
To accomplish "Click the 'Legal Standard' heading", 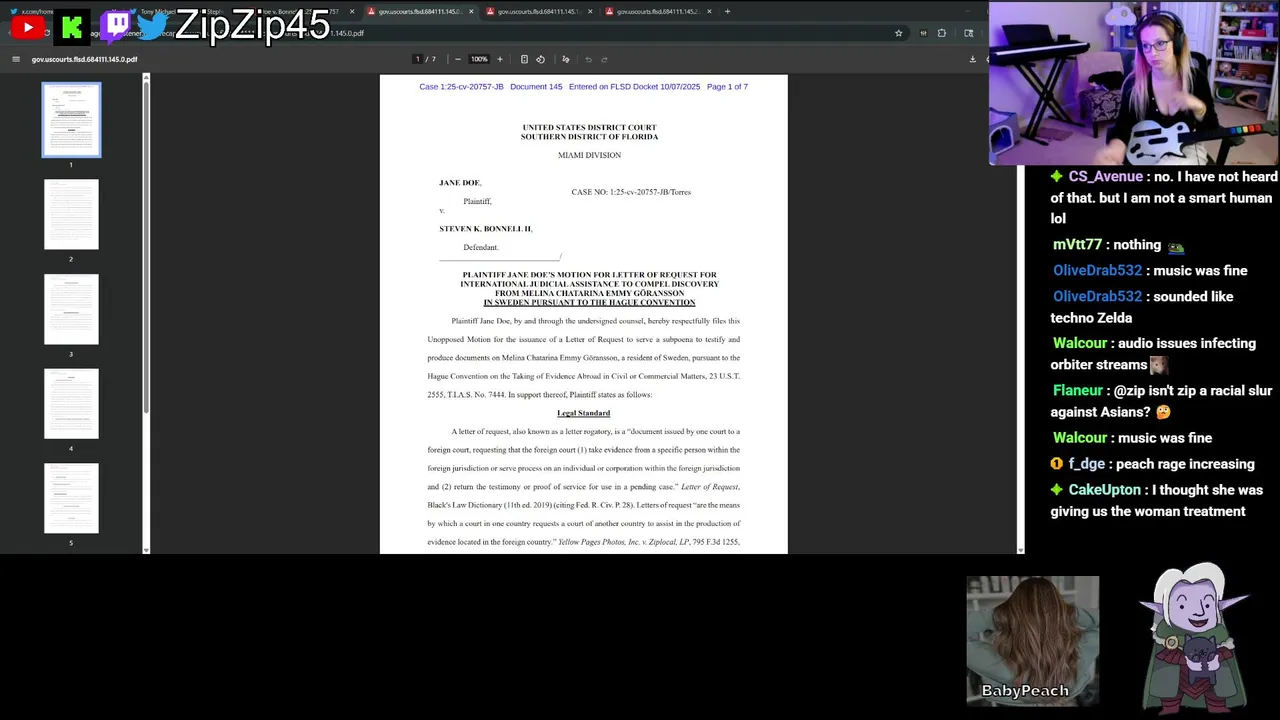I will [x=583, y=413].
